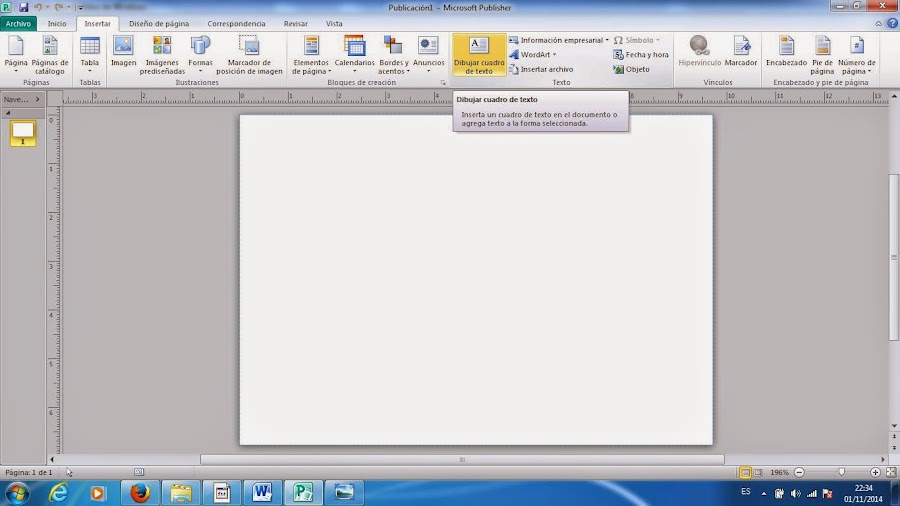
Task: Edit the Encabezado header
Action: [786, 52]
